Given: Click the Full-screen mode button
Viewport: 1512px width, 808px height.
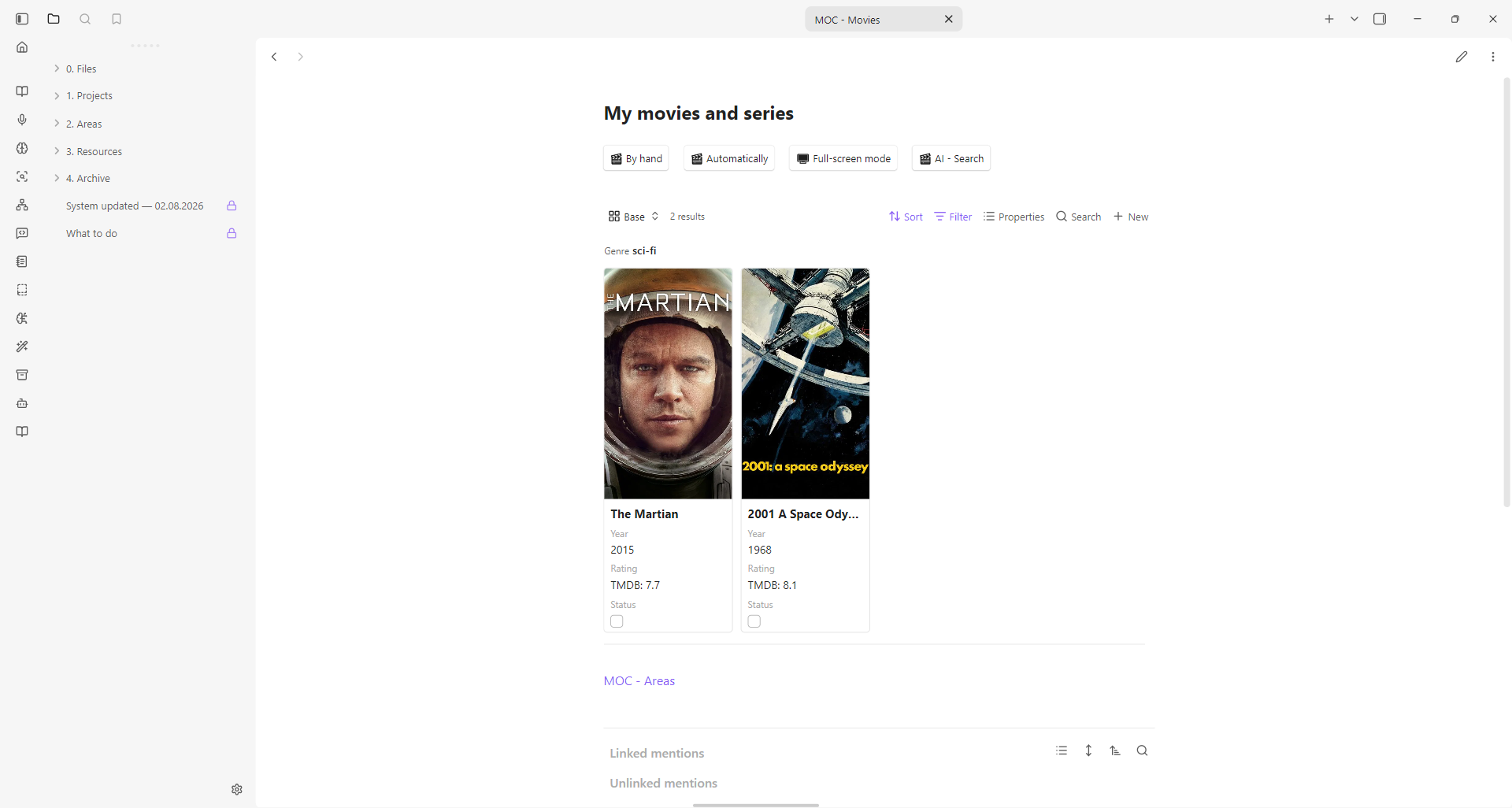Looking at the screenshot, I should tap(843, 158).
